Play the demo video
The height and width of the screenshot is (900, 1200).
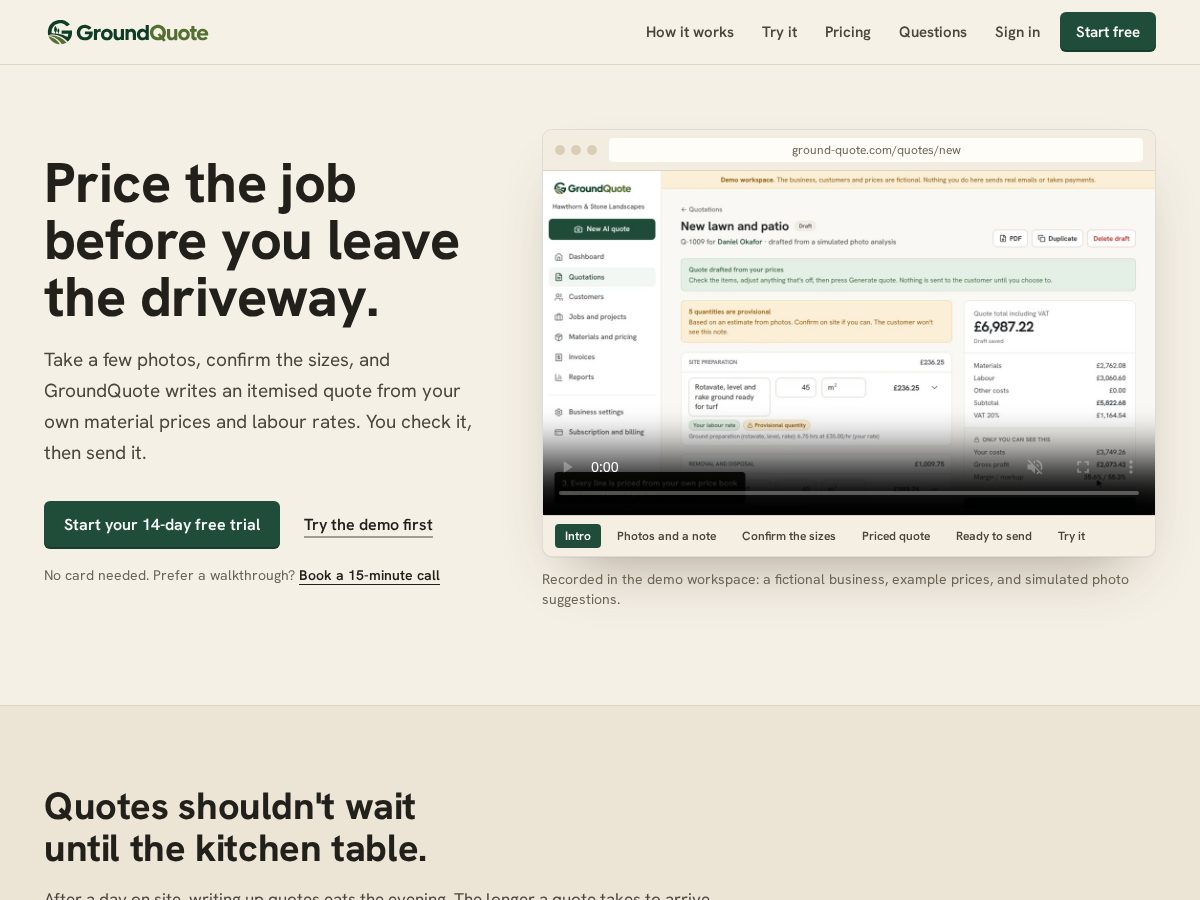(568, 467)
